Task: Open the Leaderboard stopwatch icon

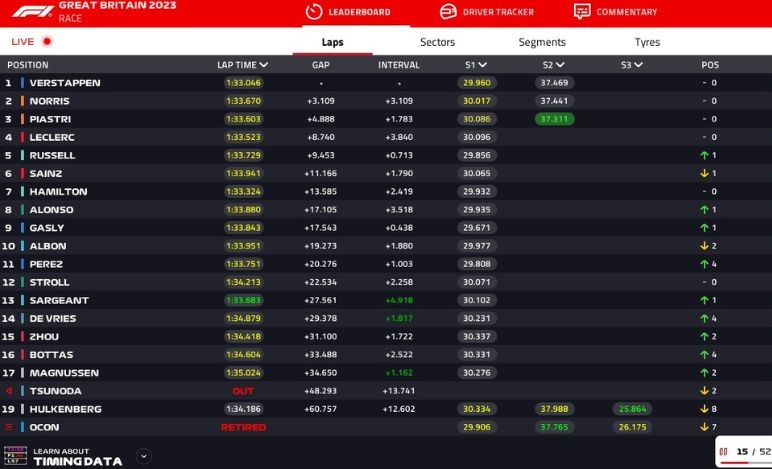Action: 315,12
